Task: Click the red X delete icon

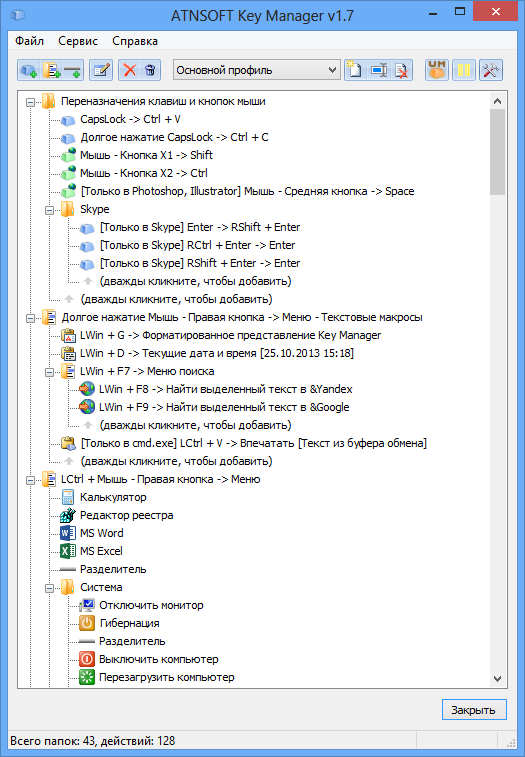Action: pos(129,70)
